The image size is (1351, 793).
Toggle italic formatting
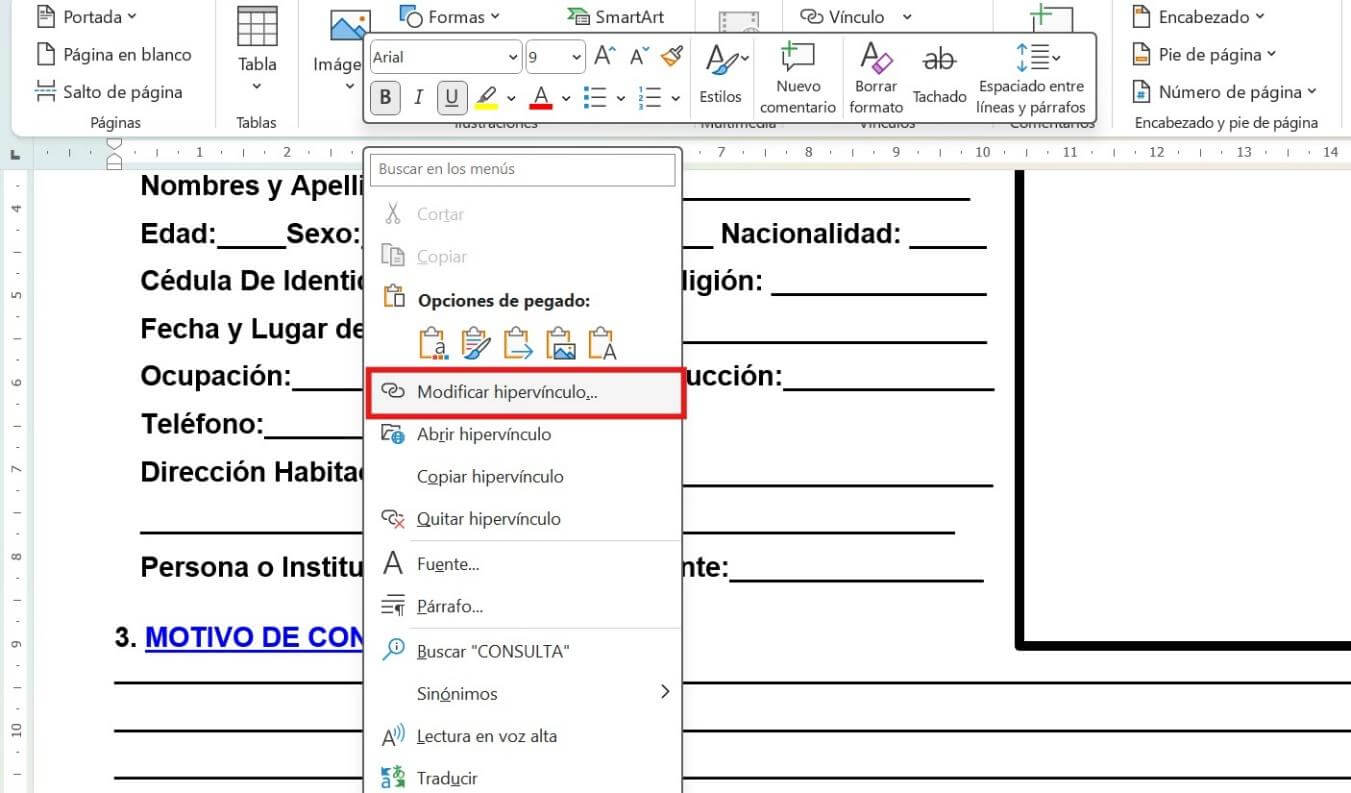click(418, 97)
